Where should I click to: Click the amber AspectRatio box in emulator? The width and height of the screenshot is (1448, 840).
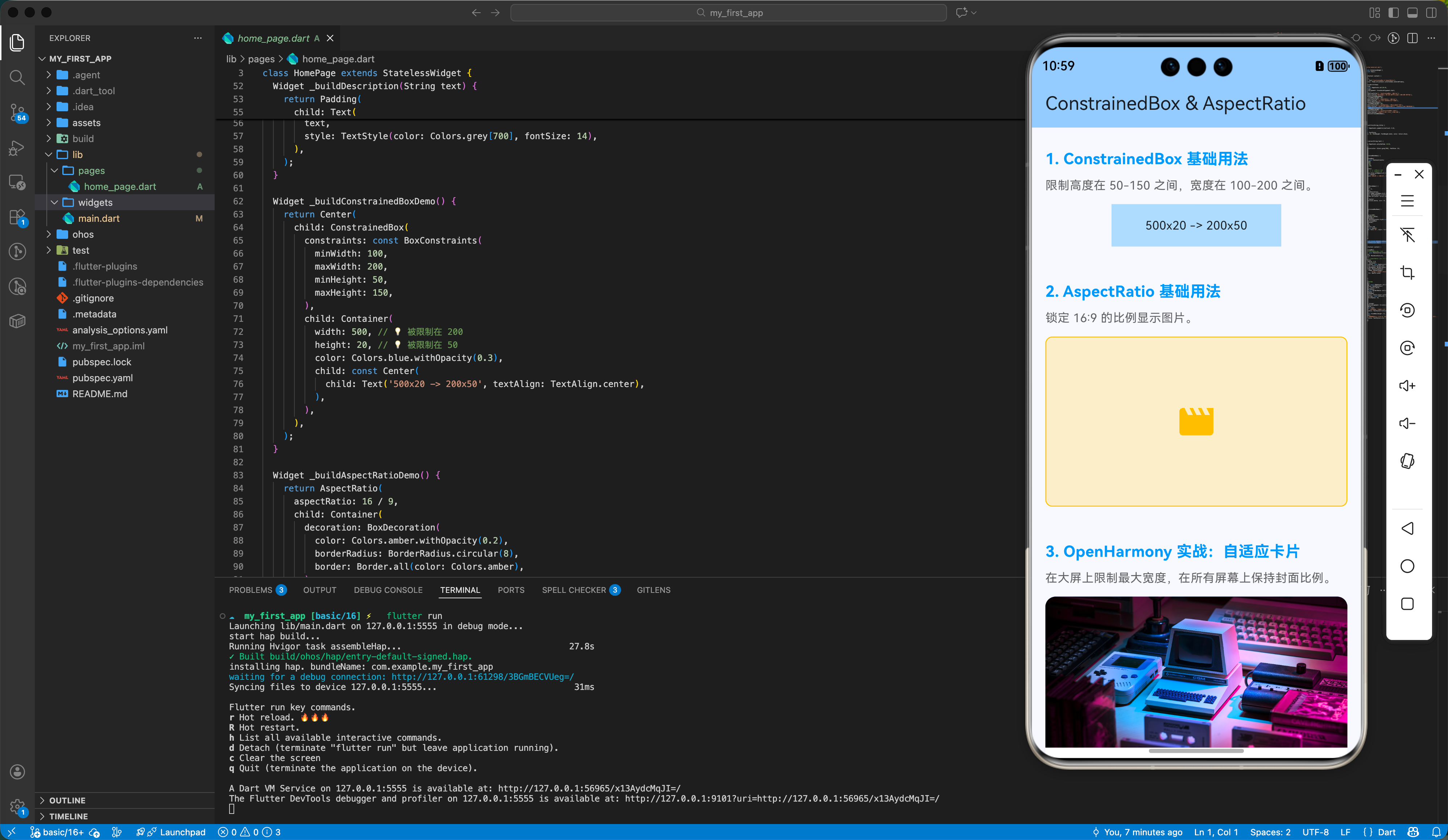tap(1196, 421)
